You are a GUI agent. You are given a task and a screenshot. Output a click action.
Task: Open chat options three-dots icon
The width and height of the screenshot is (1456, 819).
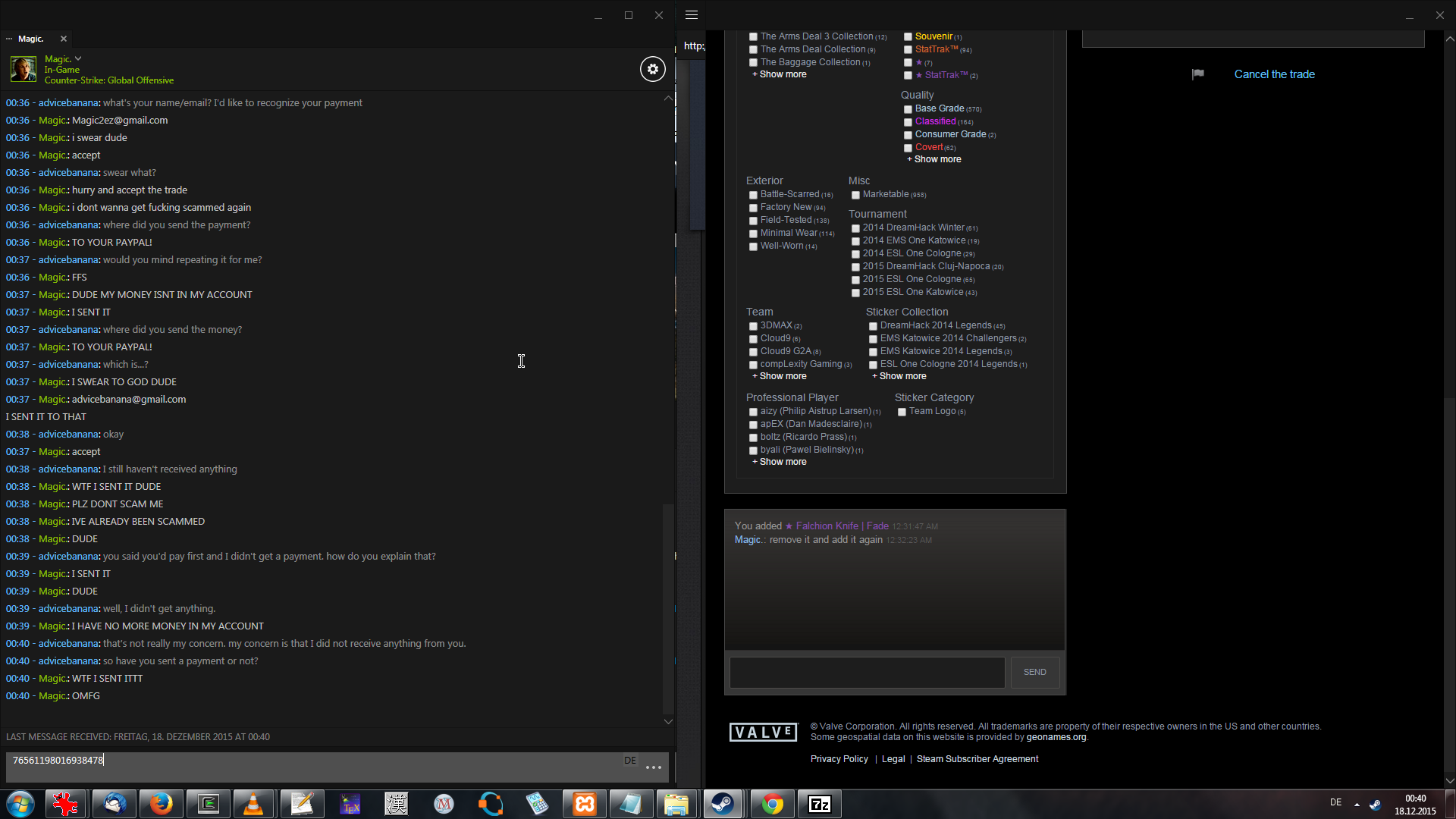(653, 767)
